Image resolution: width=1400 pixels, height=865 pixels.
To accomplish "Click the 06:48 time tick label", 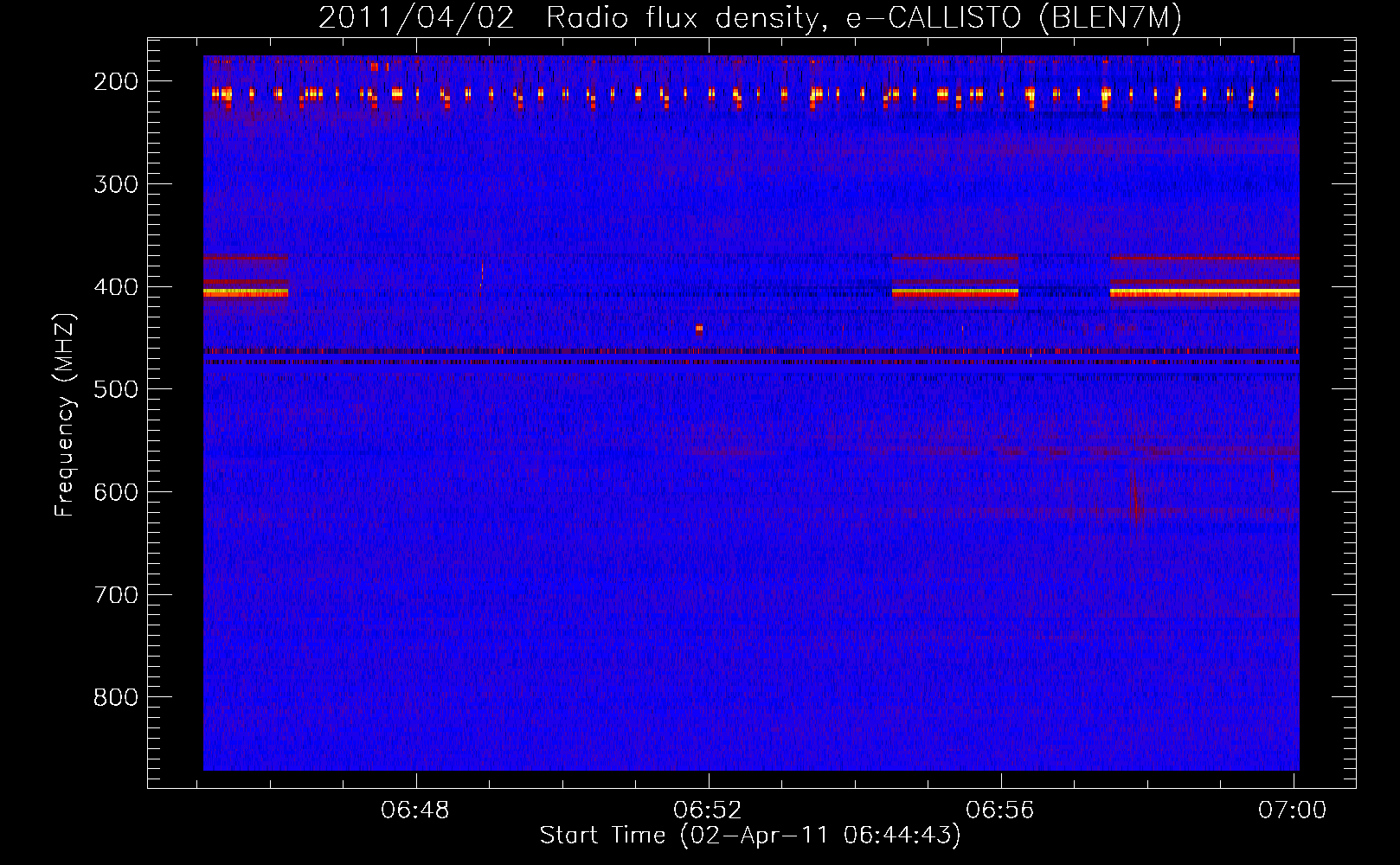I will (415, 811).
